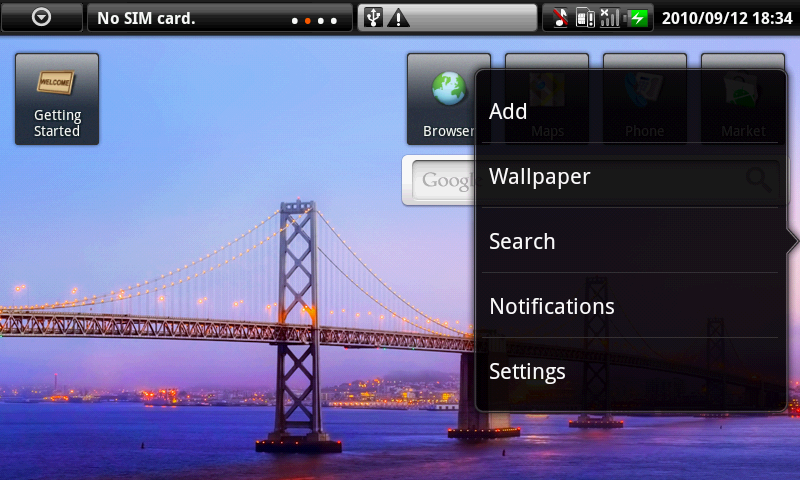Choose Wallpaper in the popup menu
The height and width of the screenshot is (480, 800).
tap(630, 176)
